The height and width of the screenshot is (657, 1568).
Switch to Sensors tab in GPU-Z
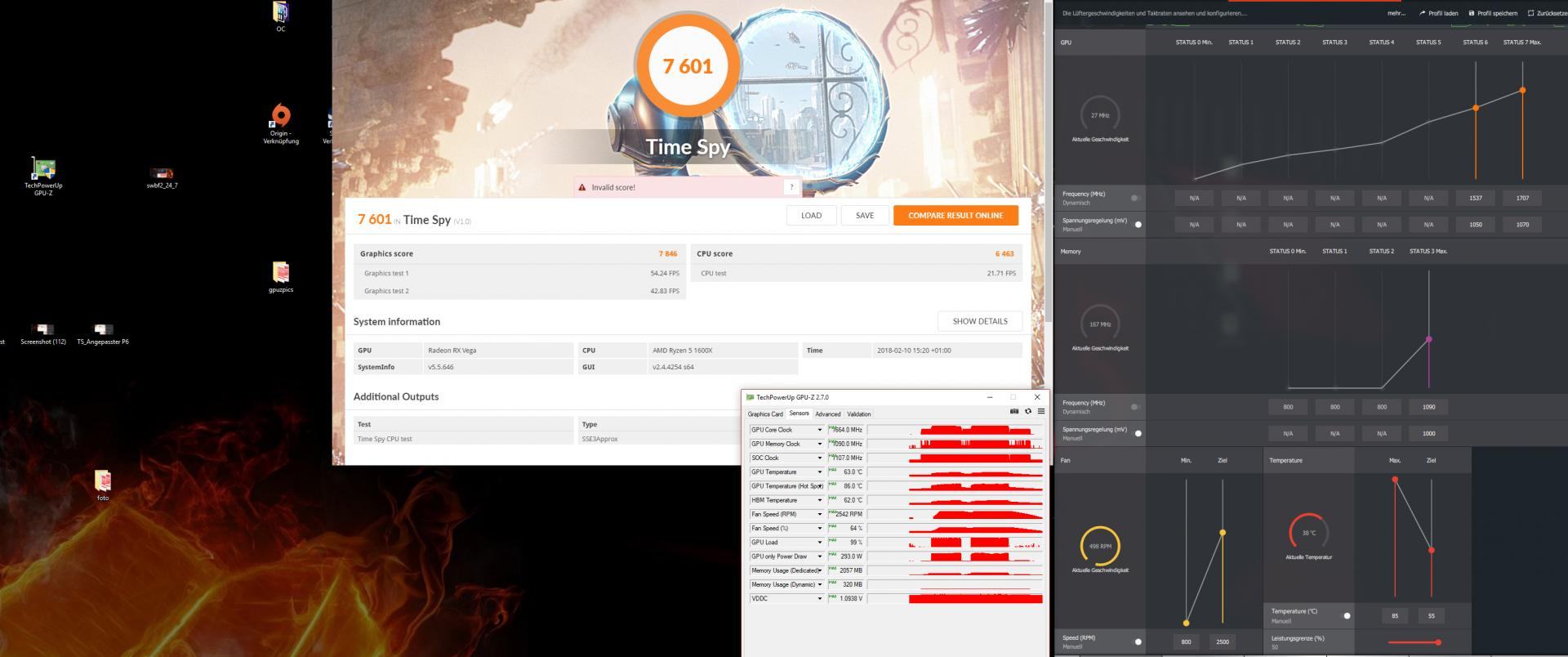tap(799, 413)
